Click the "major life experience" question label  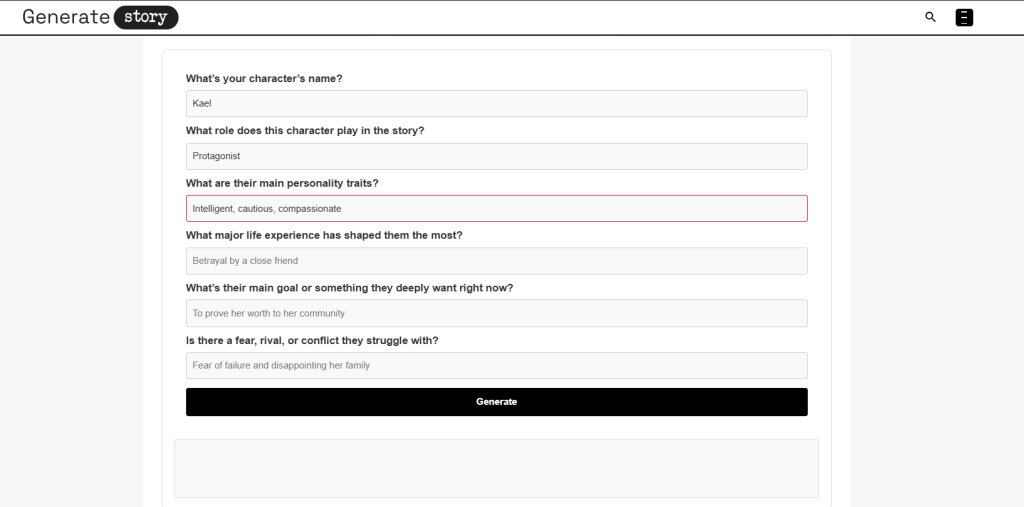(324, 235)
